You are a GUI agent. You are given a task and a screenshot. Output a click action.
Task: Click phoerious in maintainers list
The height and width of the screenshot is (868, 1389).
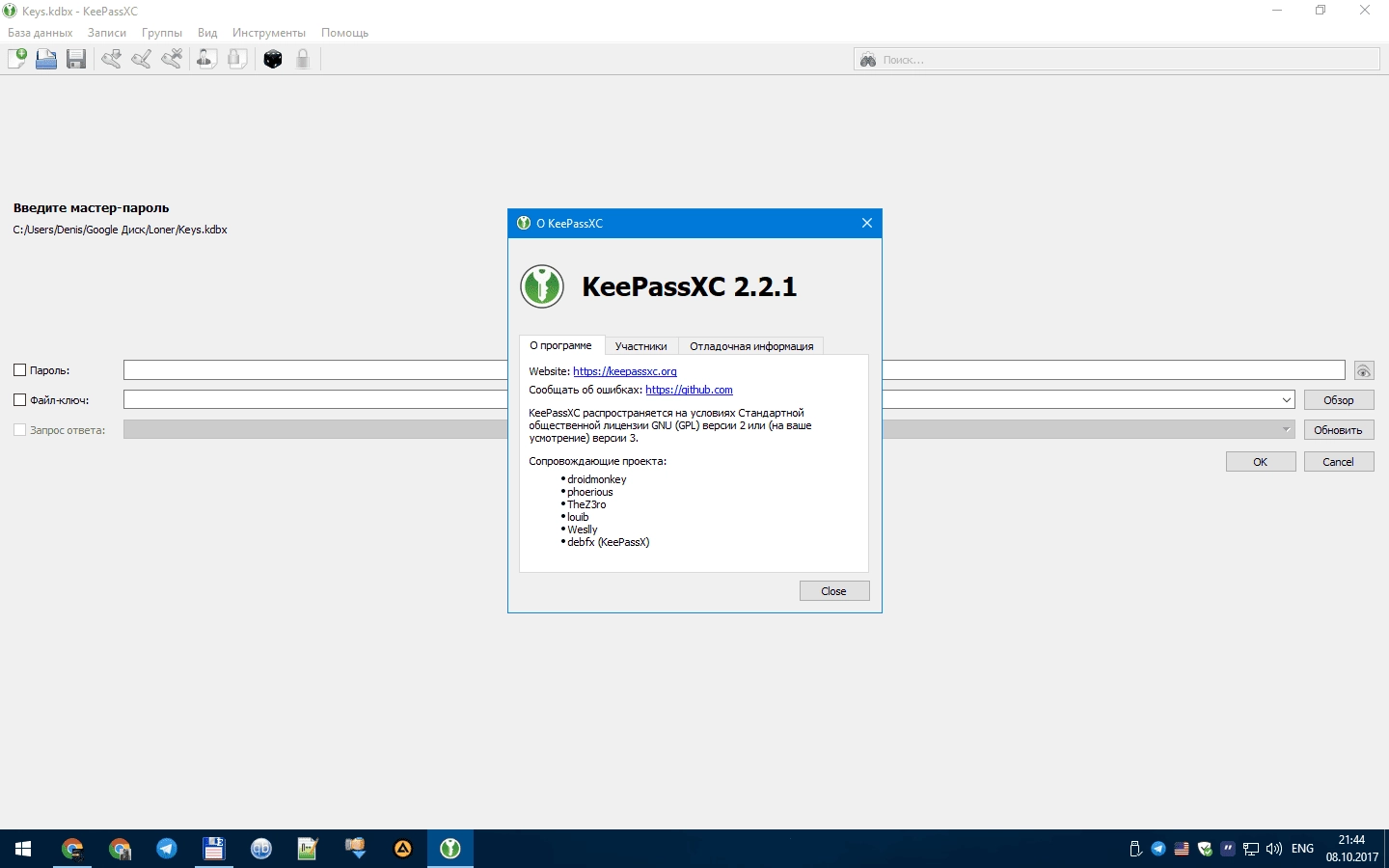click(x=590, y=492)
